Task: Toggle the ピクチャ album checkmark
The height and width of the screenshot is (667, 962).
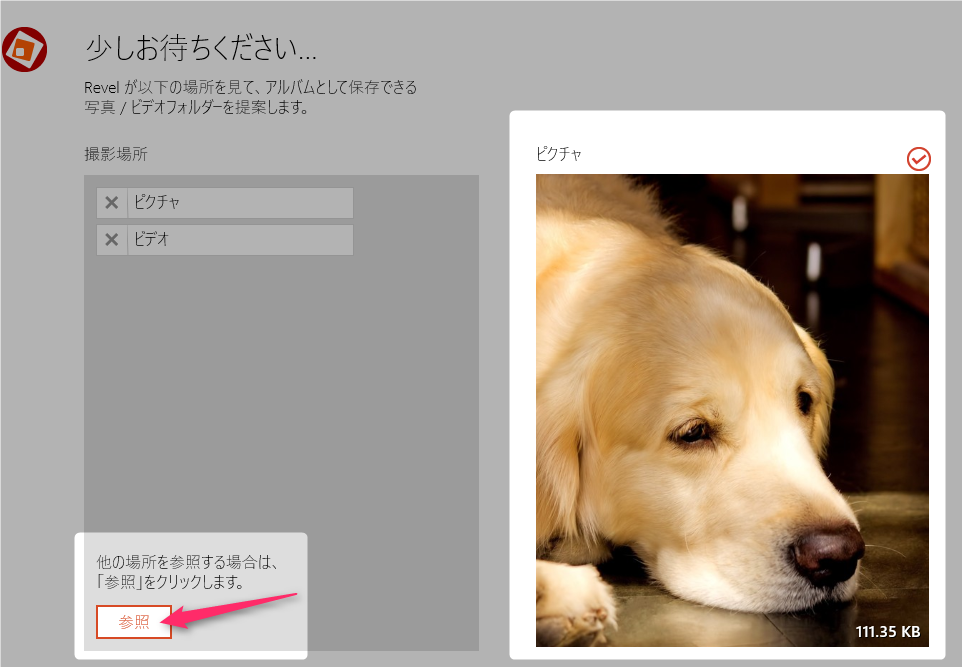Action: (918, 159)
